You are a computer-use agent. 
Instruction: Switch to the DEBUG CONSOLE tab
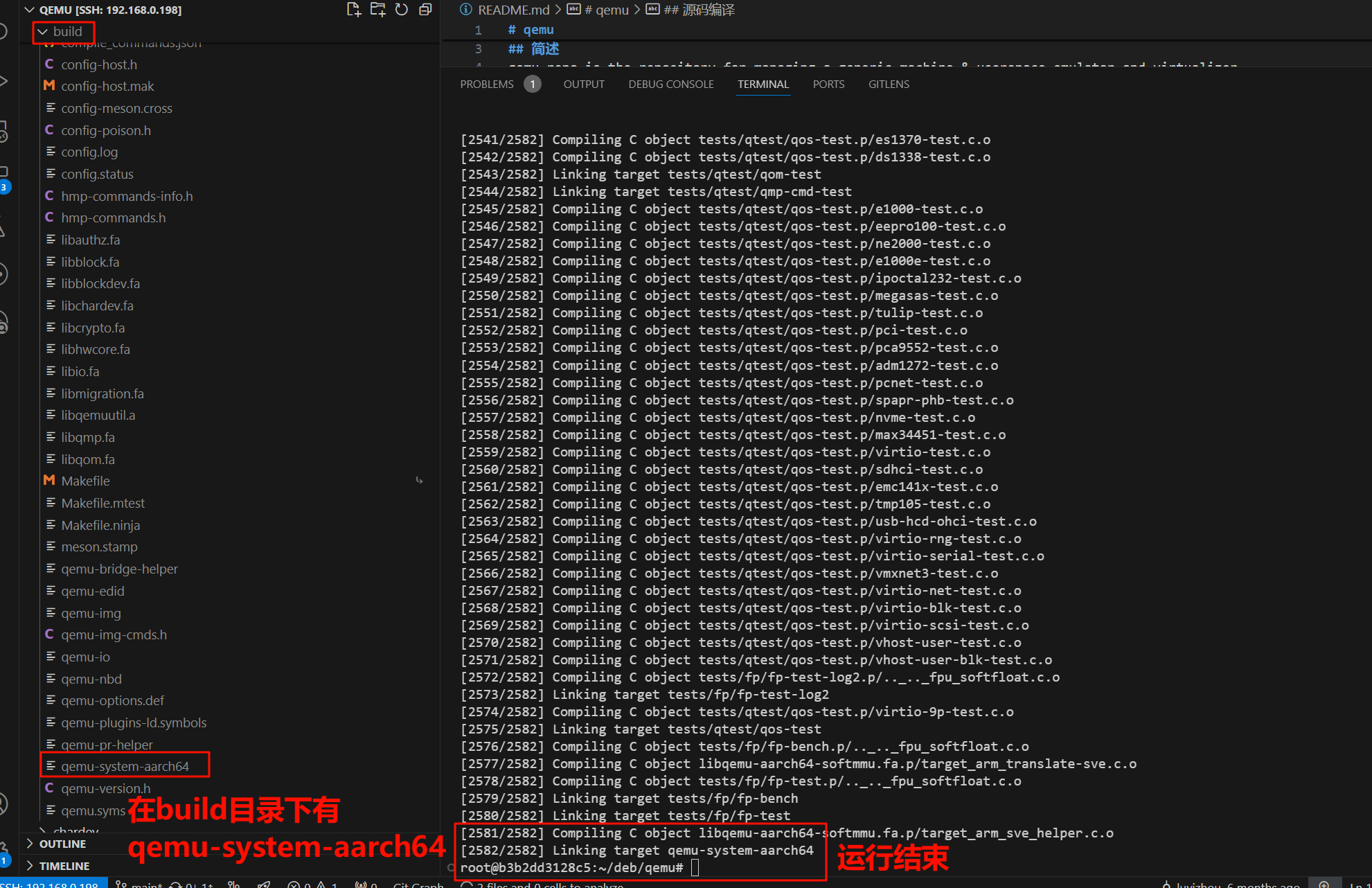tap(670, 84)
